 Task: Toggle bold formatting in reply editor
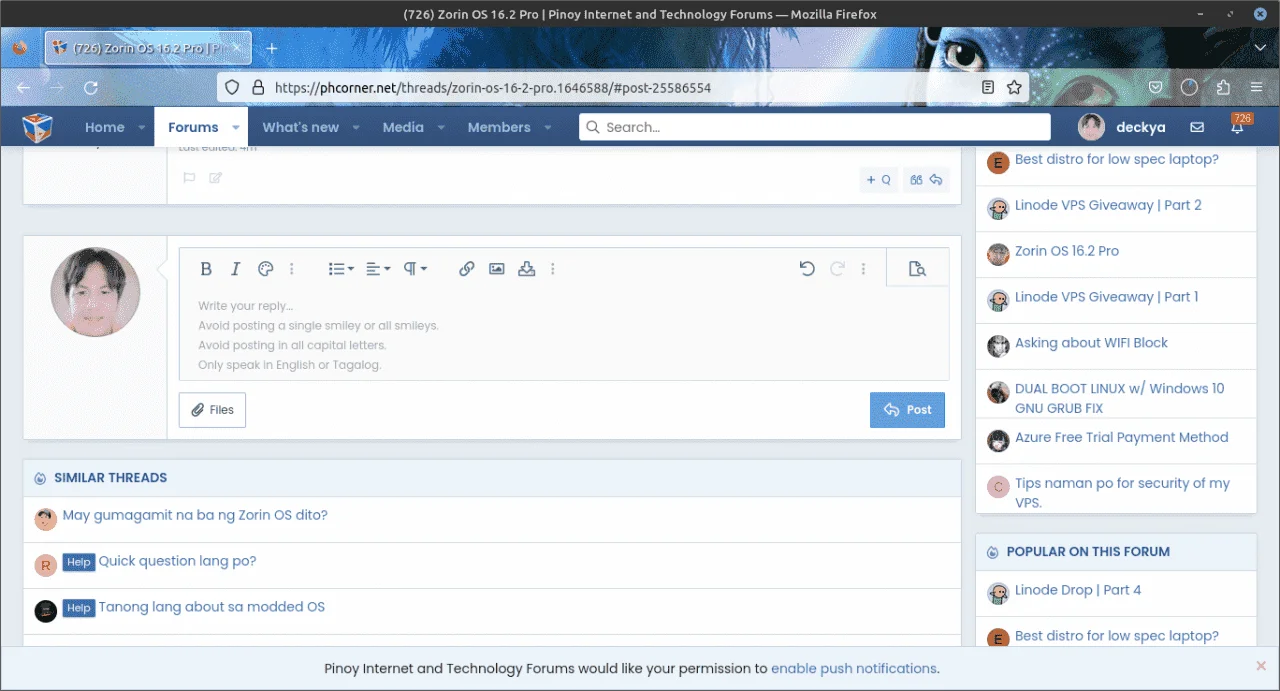pyautogui.click(x=206, y=269)
